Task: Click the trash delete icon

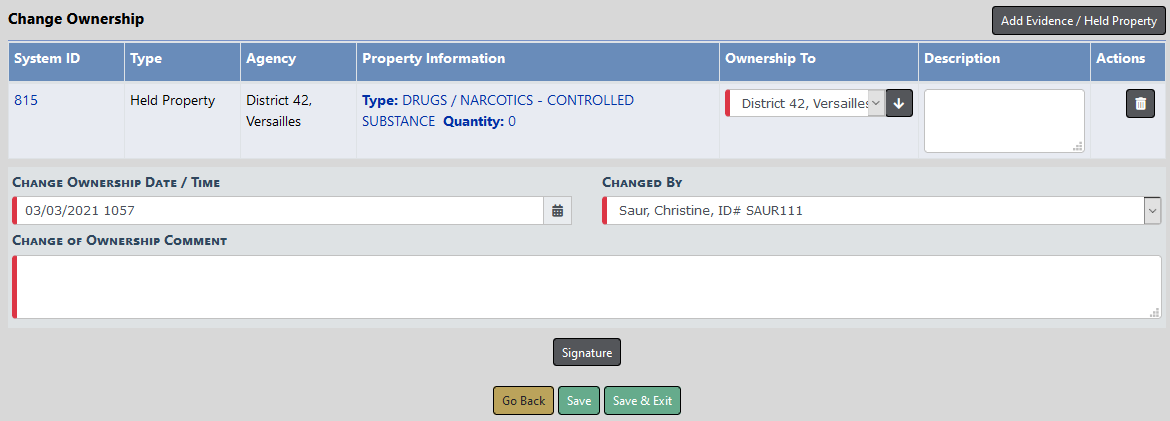Action: click(1140, 104)
